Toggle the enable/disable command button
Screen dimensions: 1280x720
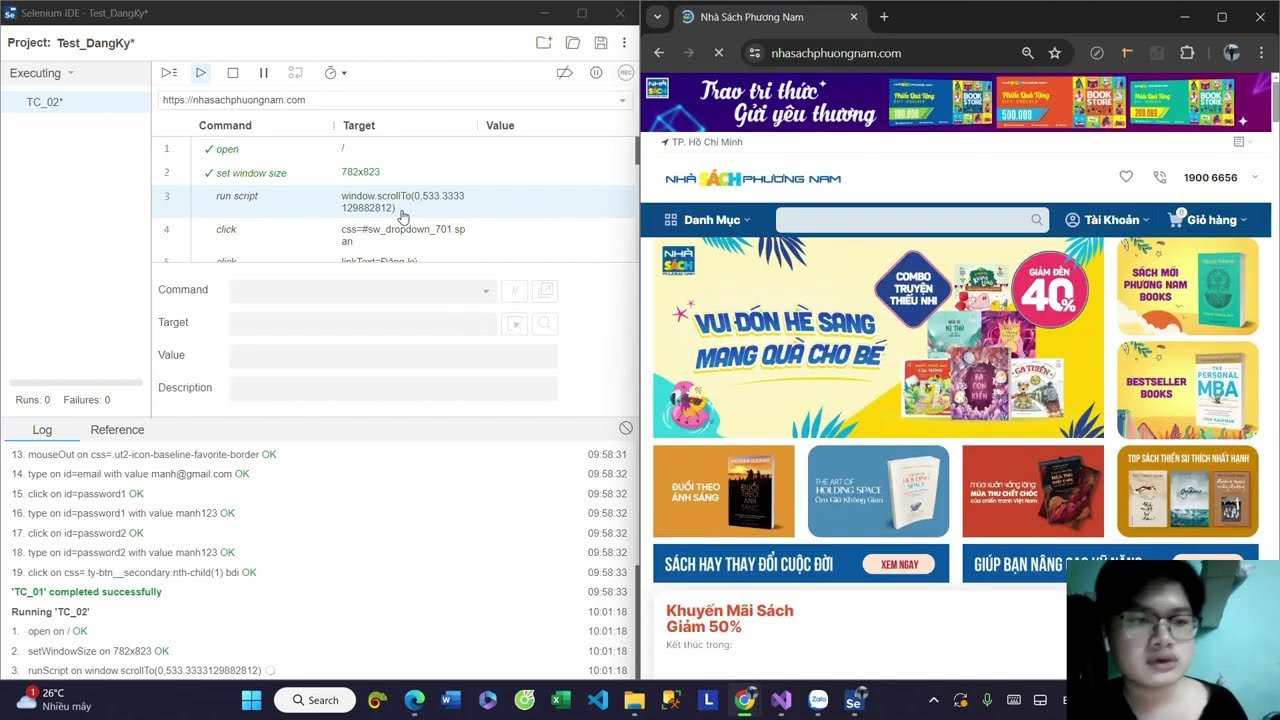pyautogui.click(x=514, y=291)
